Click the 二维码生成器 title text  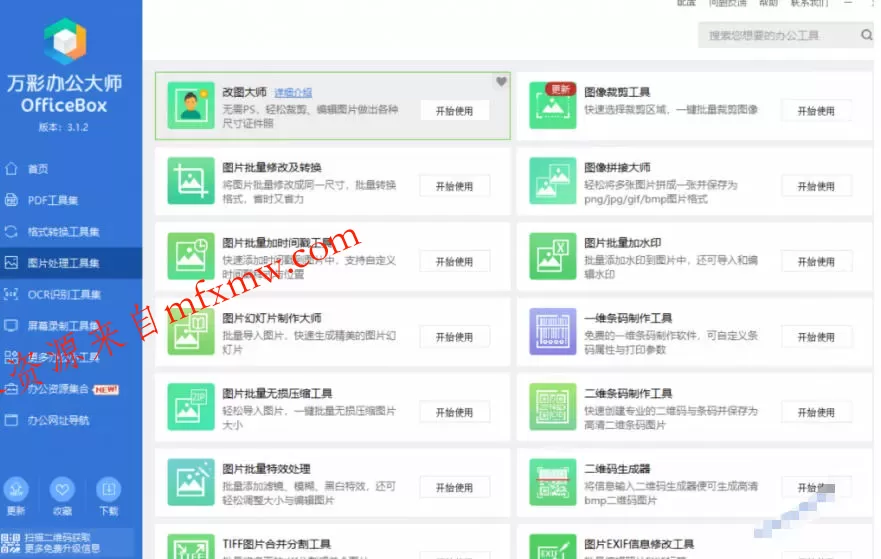click(x=617, y=469)
